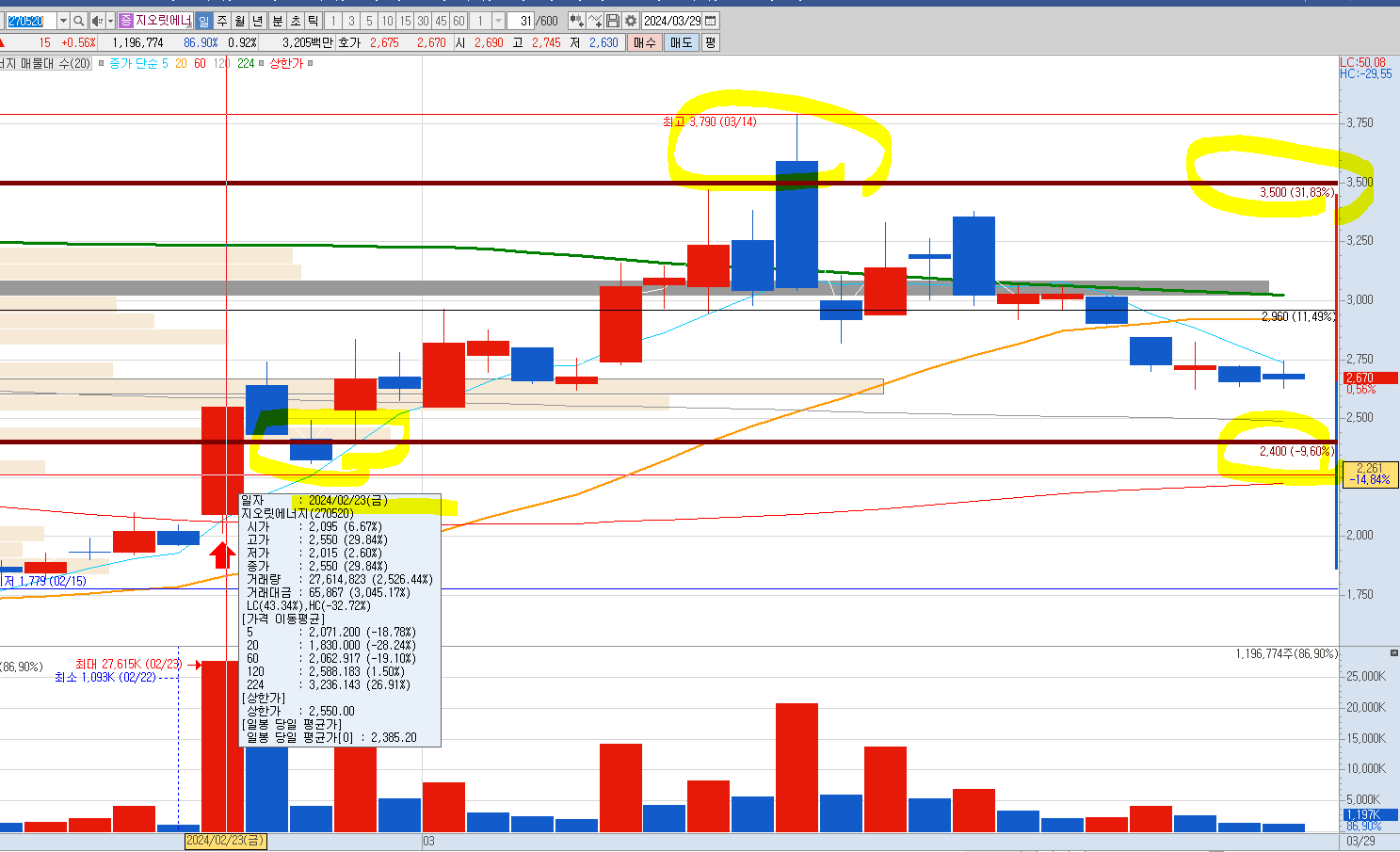The height and width of the screenshot is (852, 1400).
Task: Click the 최고 3,790 (03/14) high label
Action: [710, 121]
